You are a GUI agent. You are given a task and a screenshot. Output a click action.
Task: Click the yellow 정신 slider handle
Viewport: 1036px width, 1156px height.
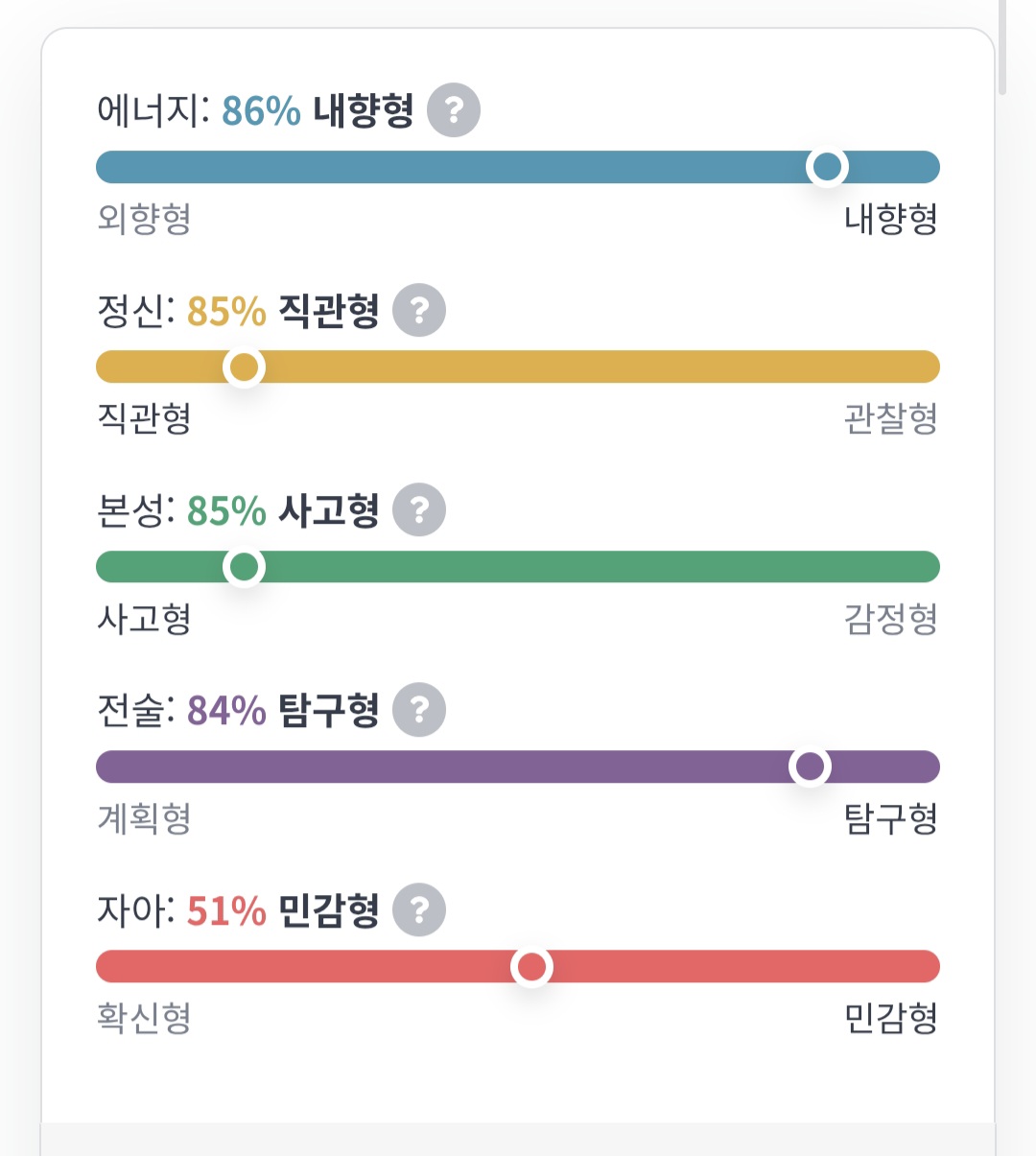tap(244, 366)
